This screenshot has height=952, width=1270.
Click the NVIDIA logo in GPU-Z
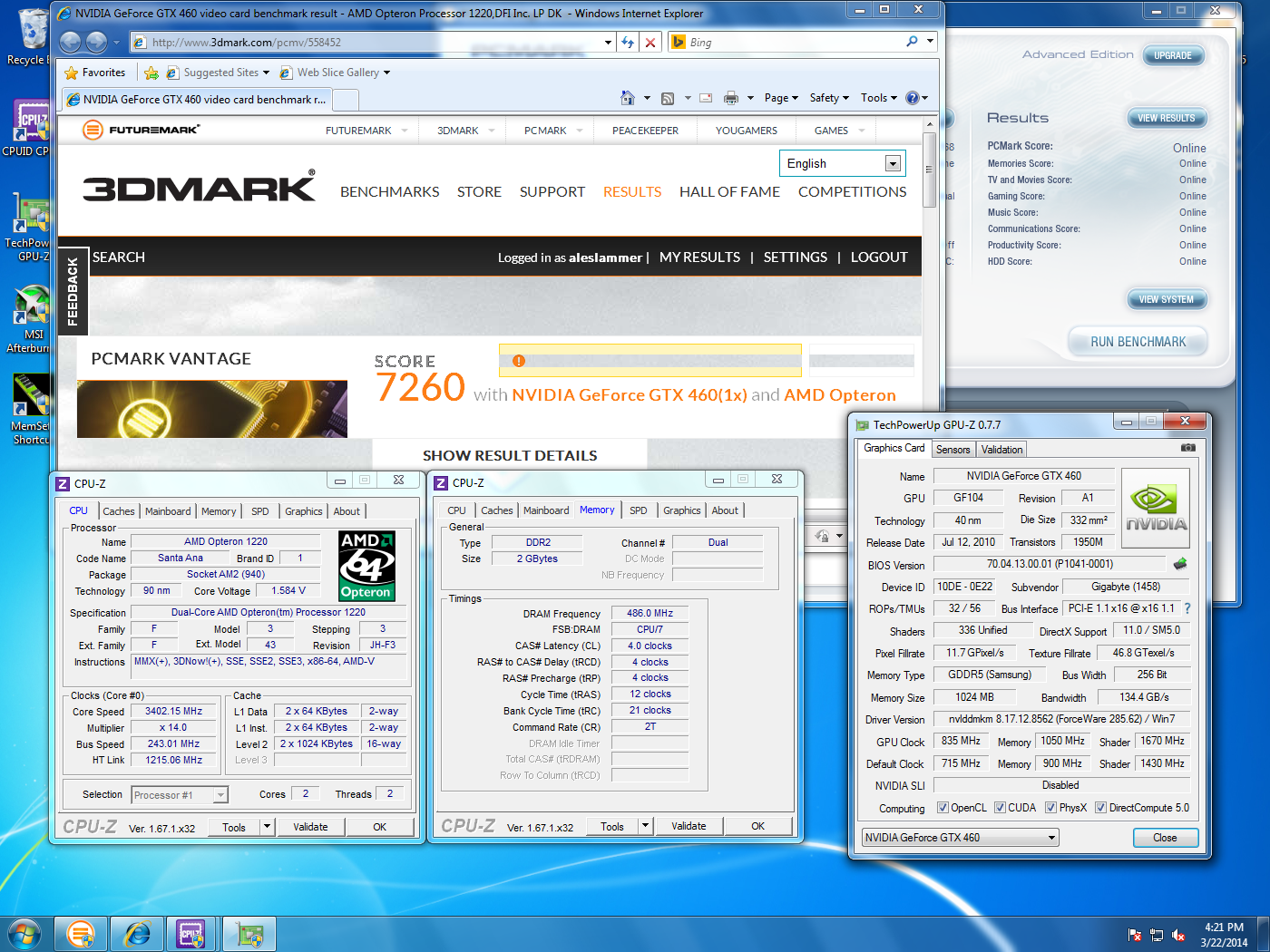coord(1156,508)
